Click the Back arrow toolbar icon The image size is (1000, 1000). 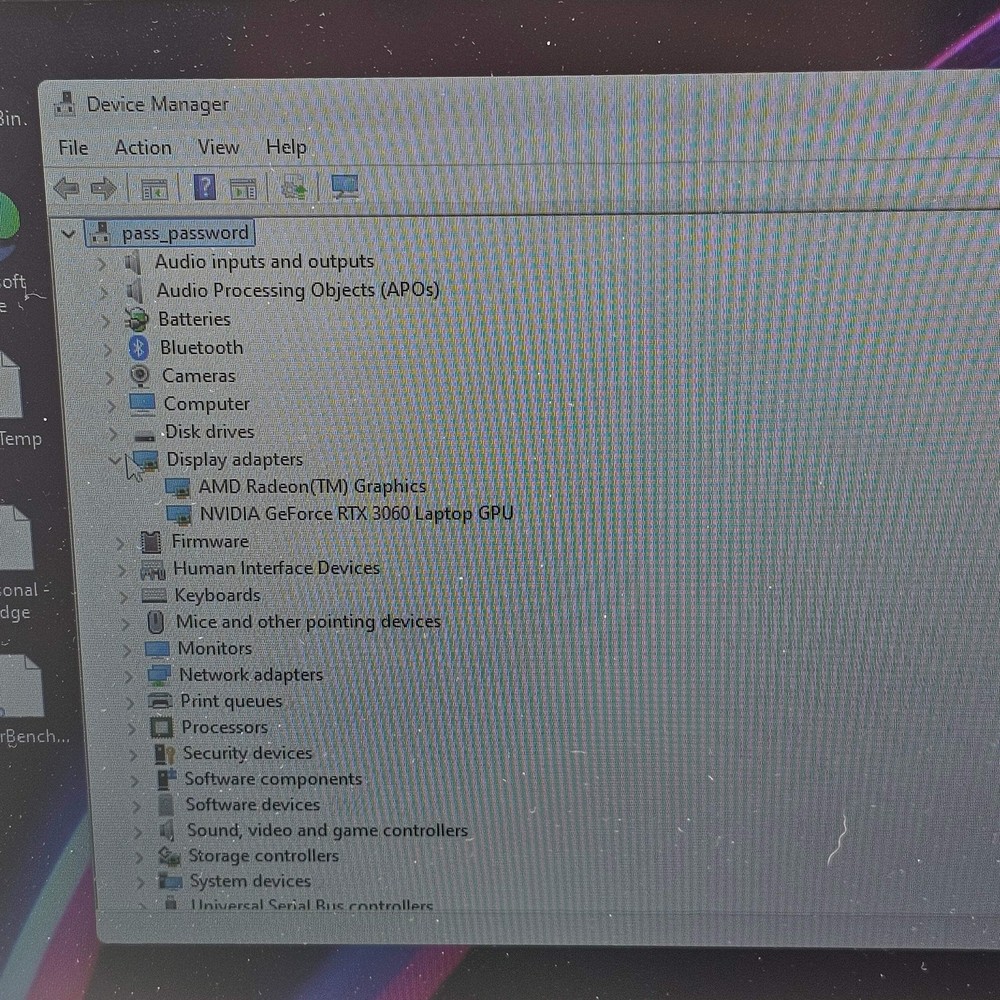pyautogui.click(x=66, y=188)
